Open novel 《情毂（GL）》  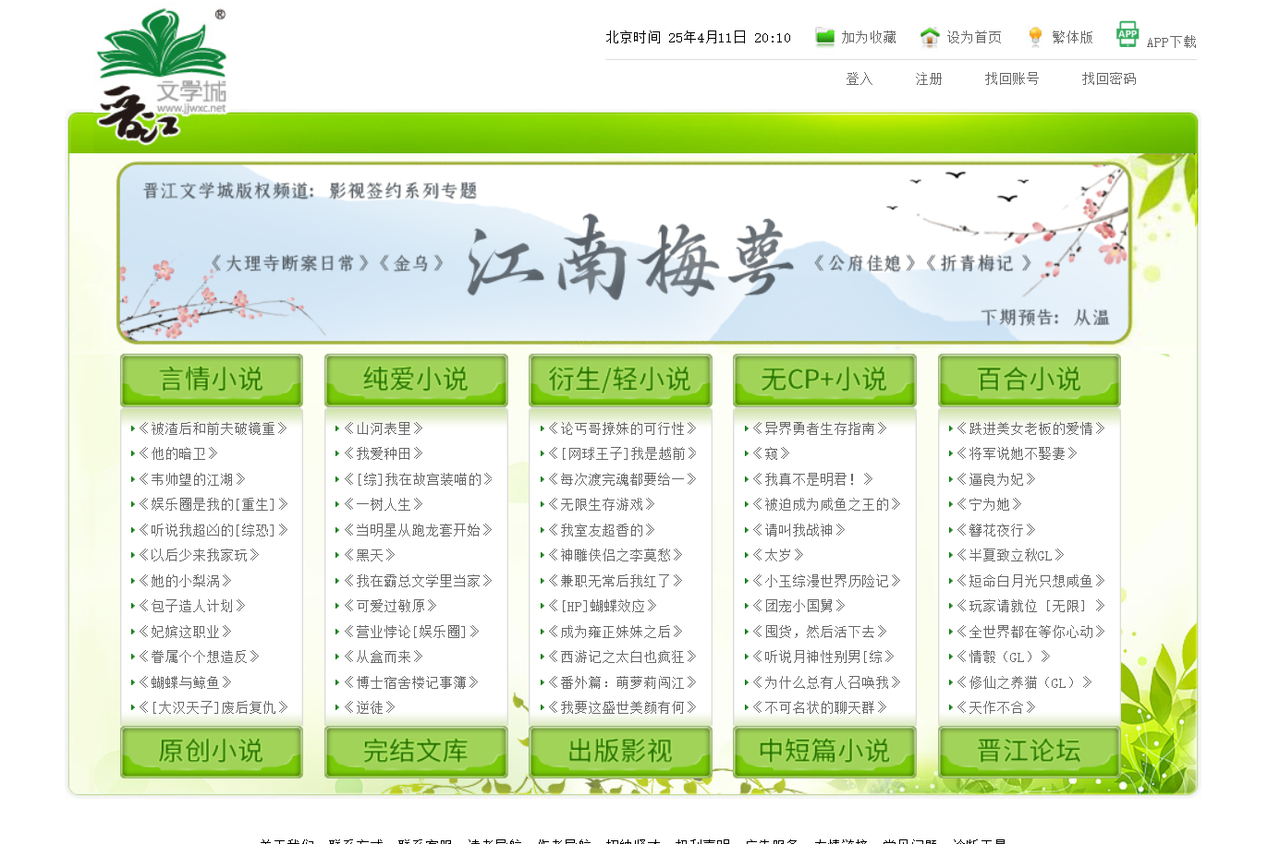point(1003,657)
